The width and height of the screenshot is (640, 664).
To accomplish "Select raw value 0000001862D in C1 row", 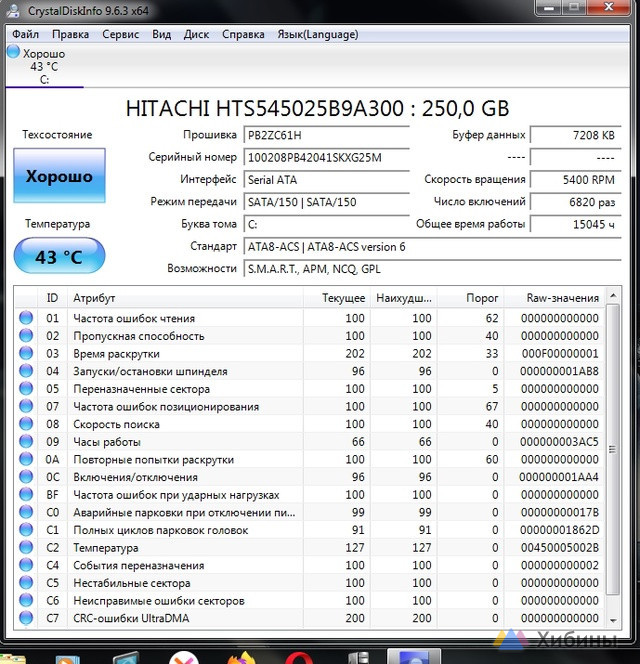I will pos(559,530).
